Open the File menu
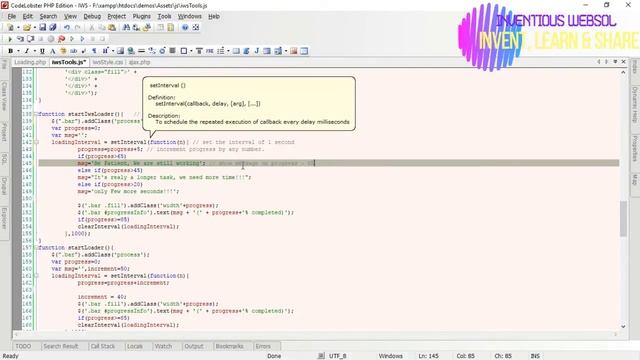Screen dimensions: 640x360 coord(12,16)
